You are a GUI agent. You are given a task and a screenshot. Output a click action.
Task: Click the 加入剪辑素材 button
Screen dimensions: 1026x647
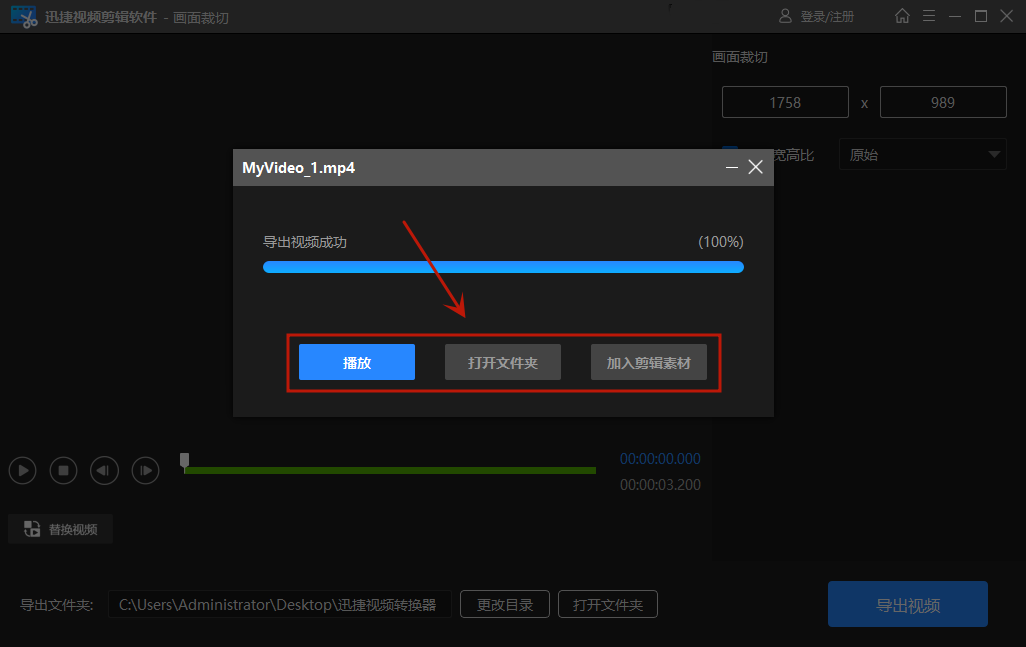point(649,362)
